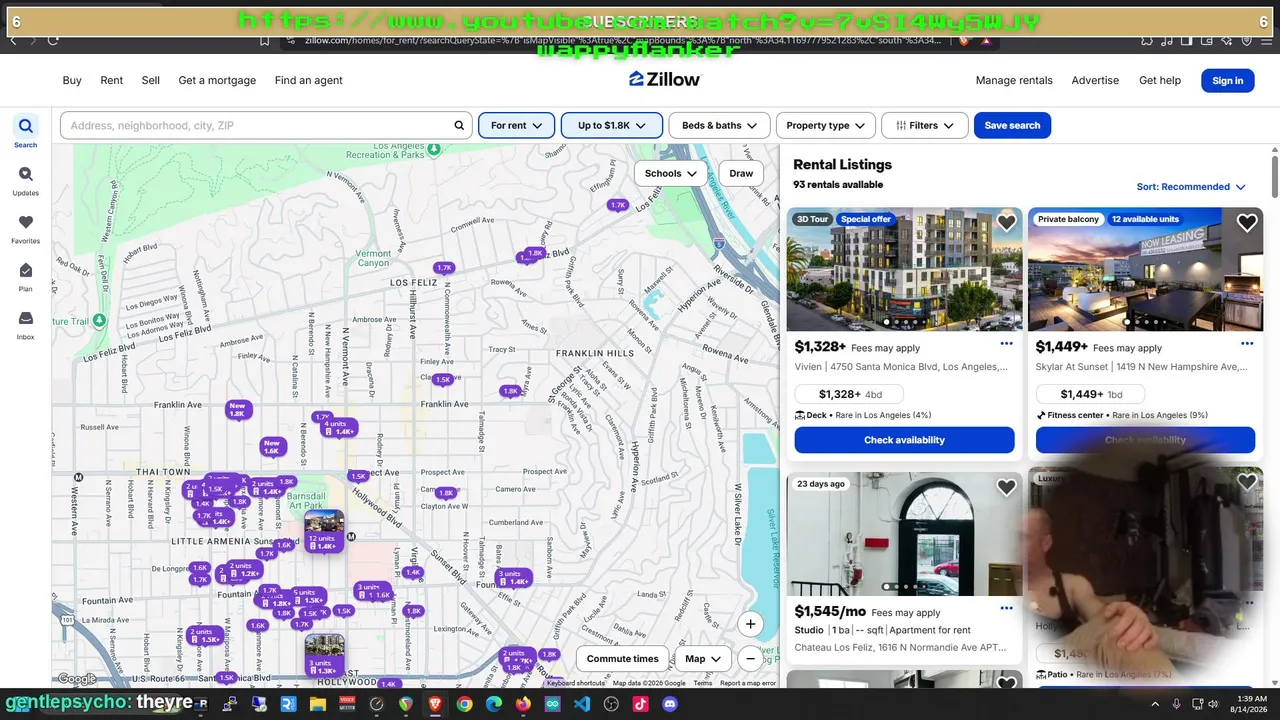
Task: Save the Skylar At Sunset listing with heart
Action: (x=1247, y=223)
